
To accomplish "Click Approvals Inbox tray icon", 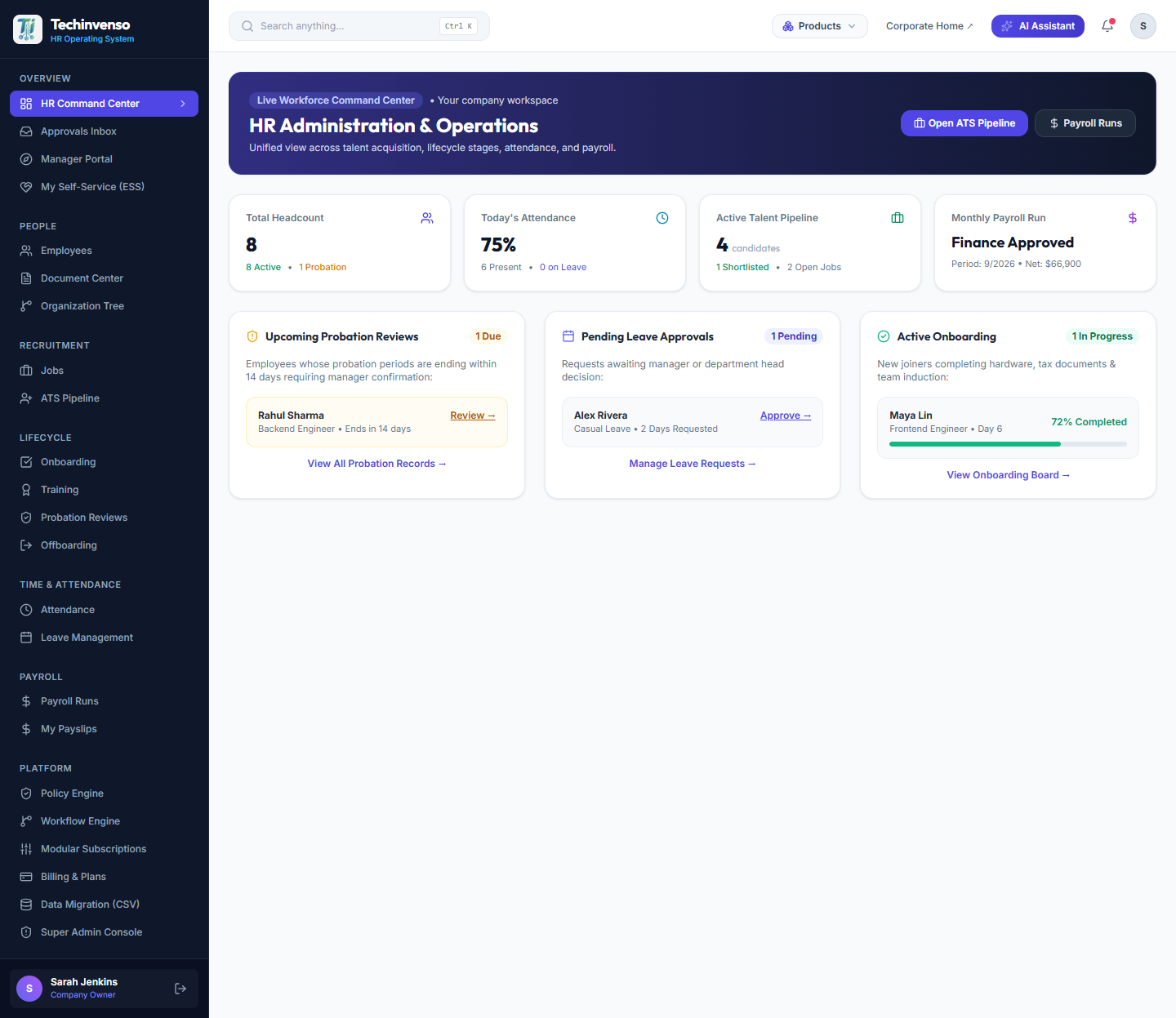I will pyautogui.click(x=26, y=131).
